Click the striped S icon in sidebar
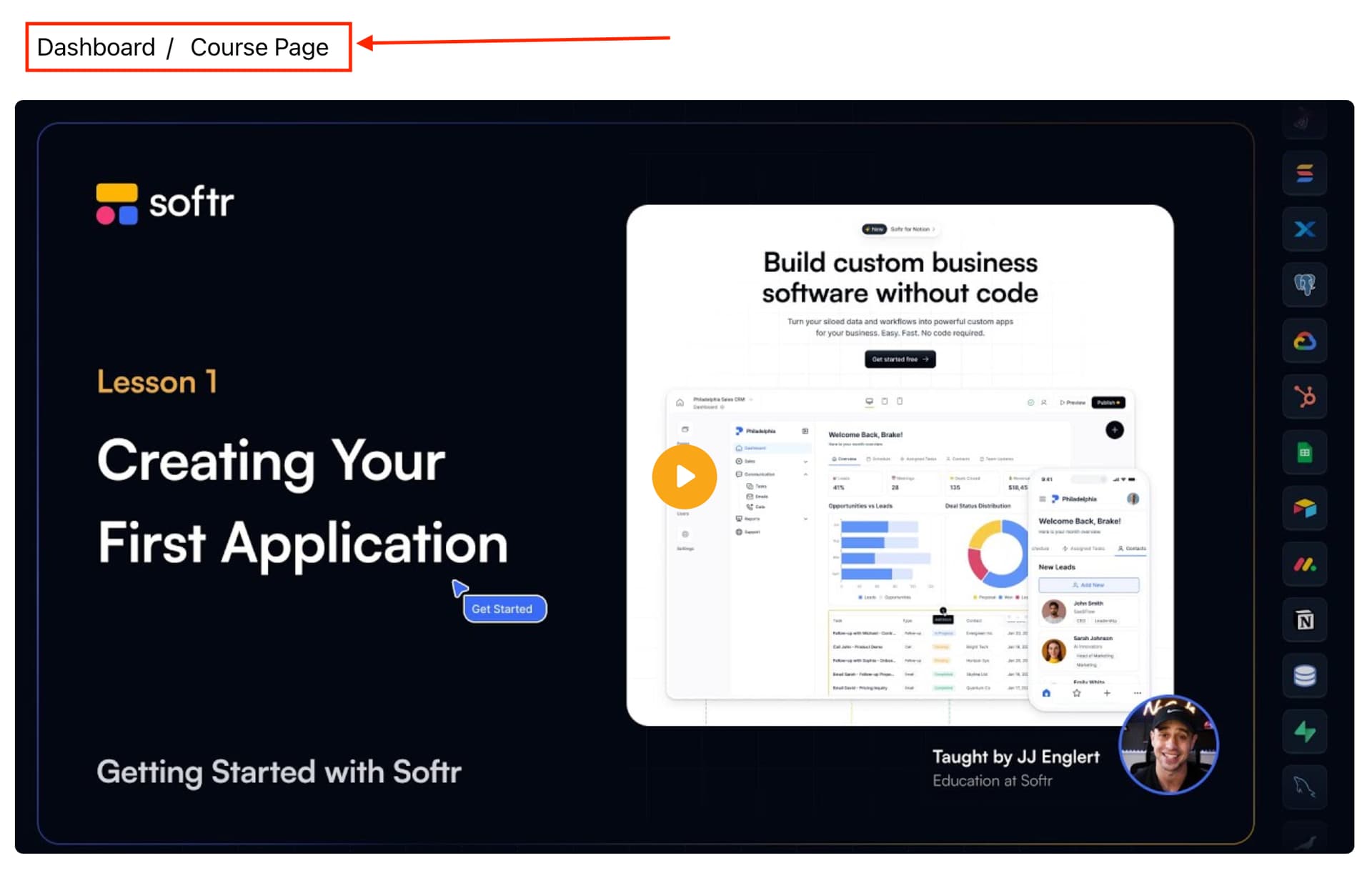Image resolution: width=1372 pixels, height=878 pixels. (x=1304, y=174)
